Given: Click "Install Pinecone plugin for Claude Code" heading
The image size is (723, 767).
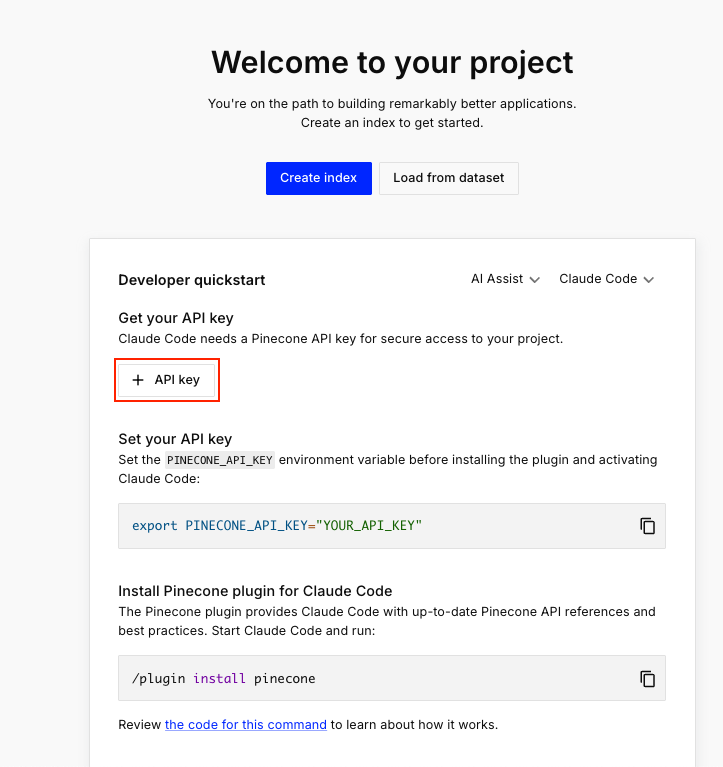Looking at the screenshot, I should (255, 591).
